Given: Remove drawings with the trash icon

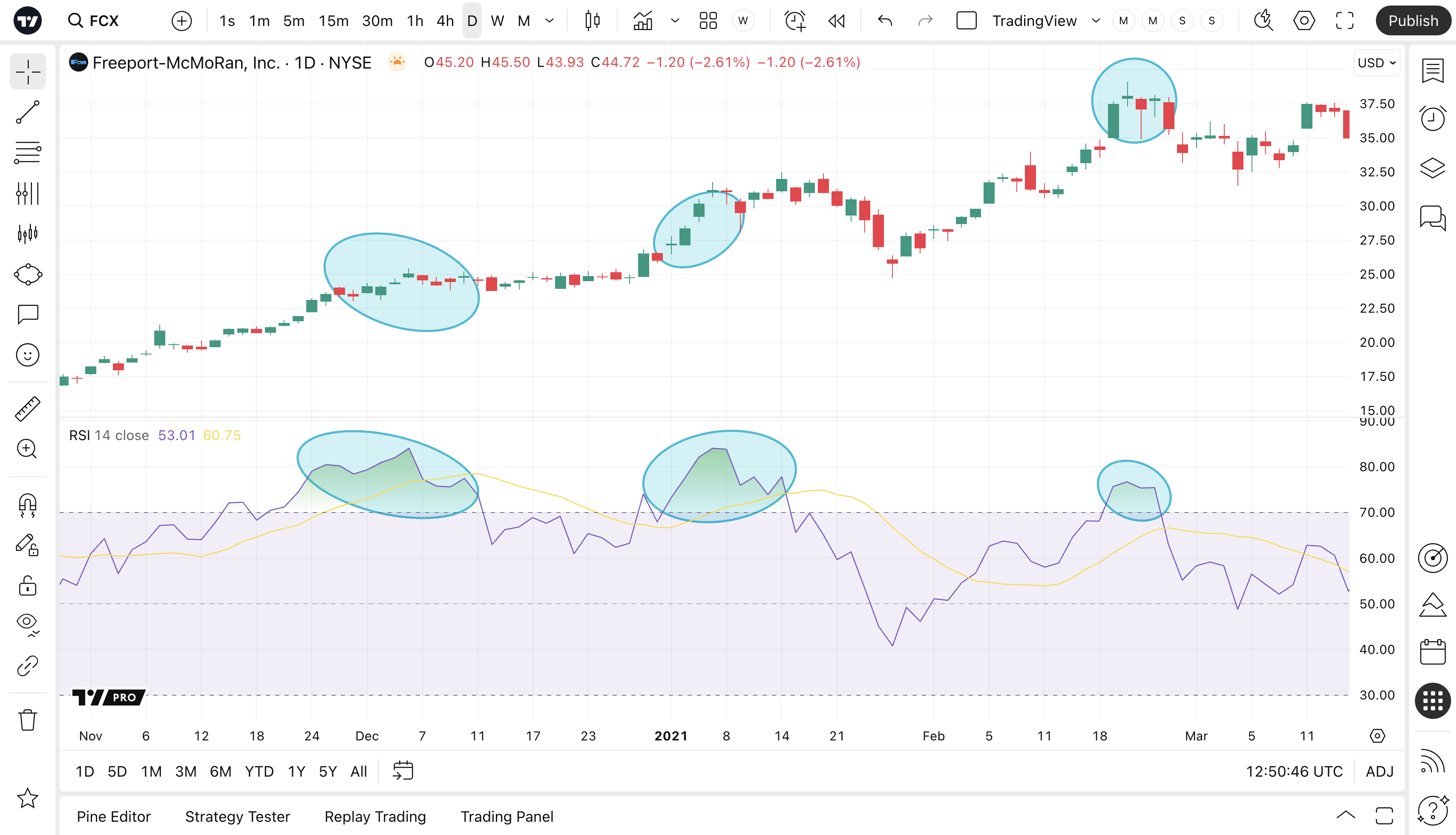Looking at the screenshot, I should click(x=28, y=720).
